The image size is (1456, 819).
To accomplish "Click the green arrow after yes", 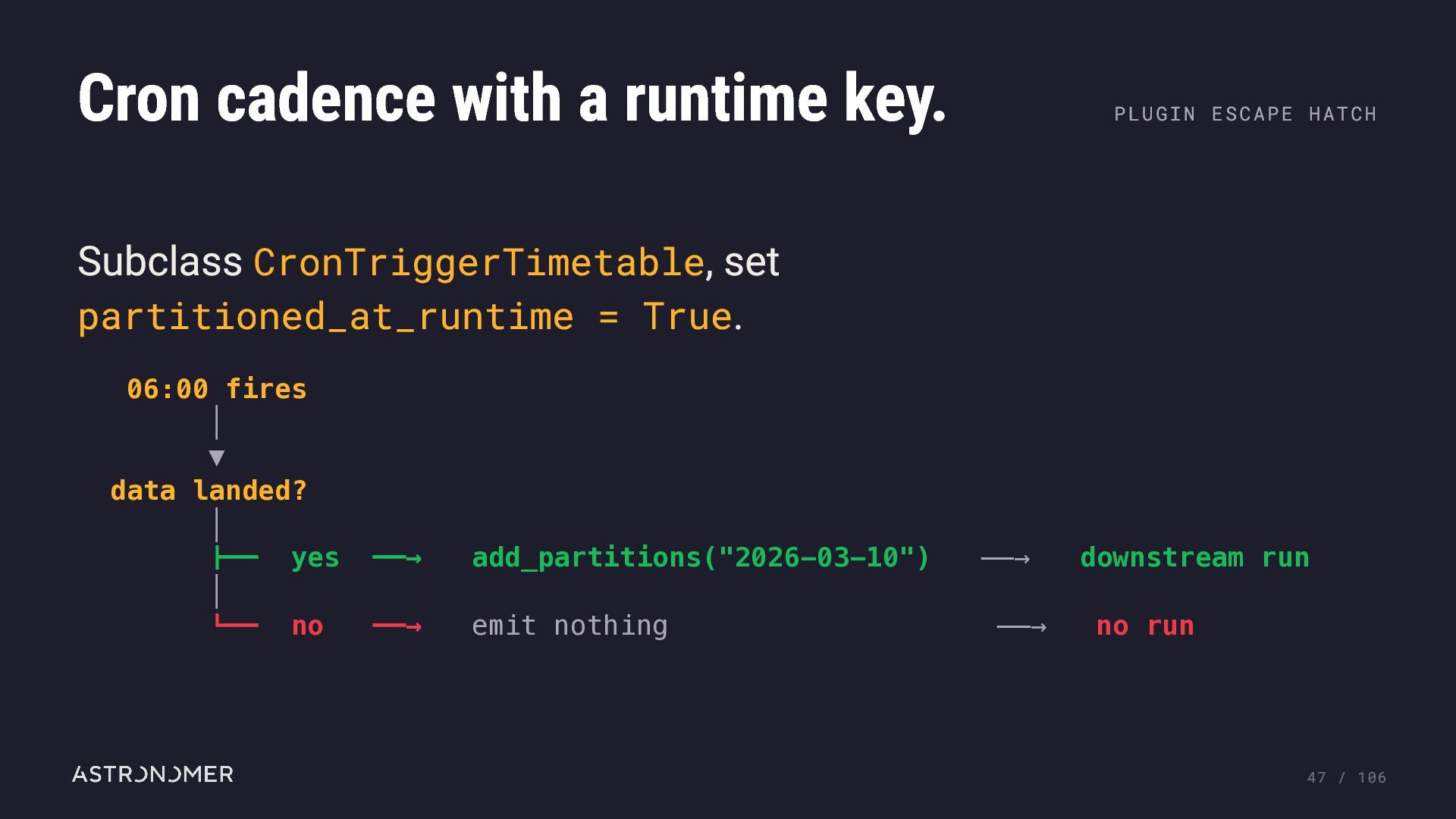I will pos(397,559).
